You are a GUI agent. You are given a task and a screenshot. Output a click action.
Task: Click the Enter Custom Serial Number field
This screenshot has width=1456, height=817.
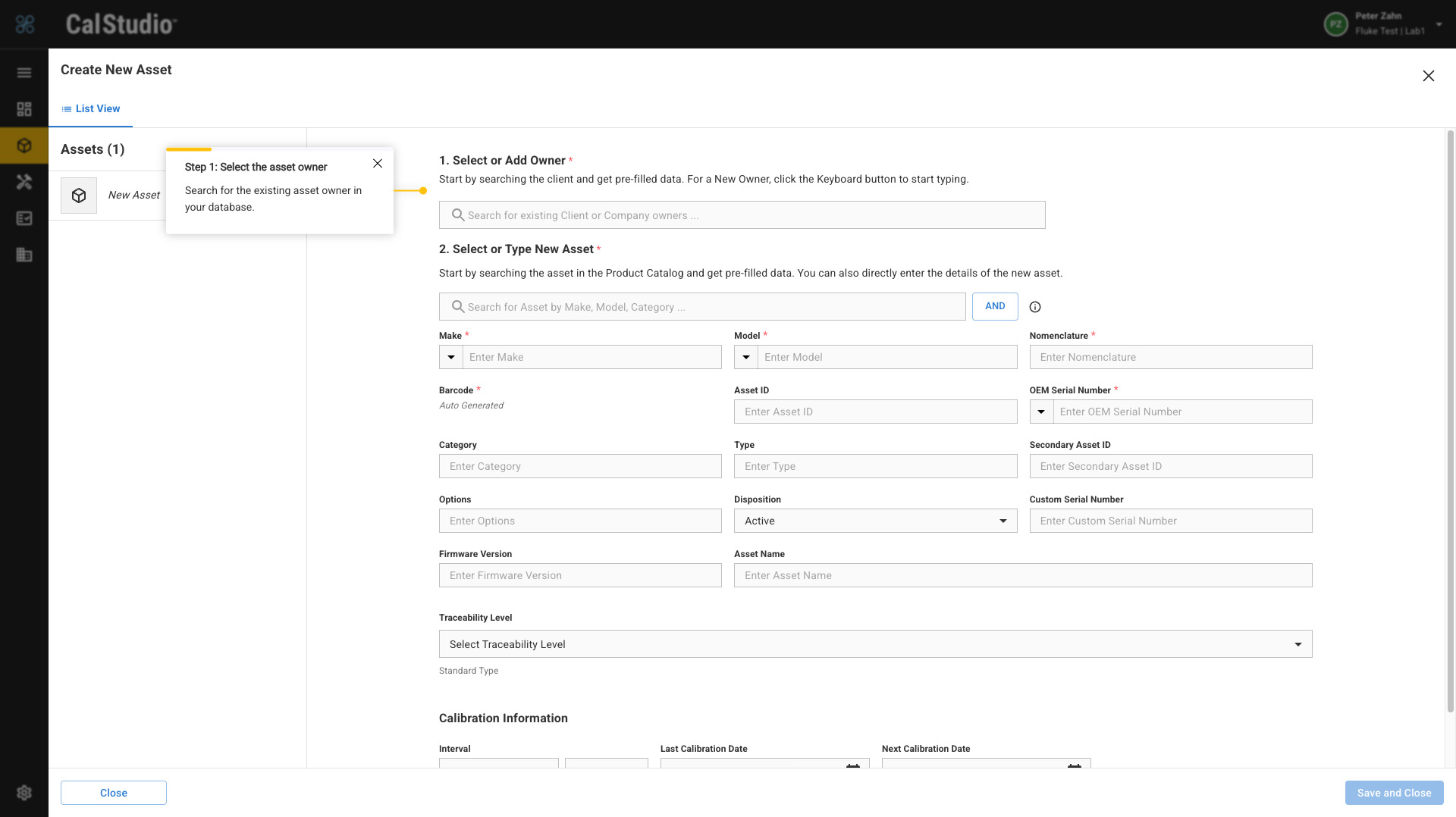[x=1171, y=521]
